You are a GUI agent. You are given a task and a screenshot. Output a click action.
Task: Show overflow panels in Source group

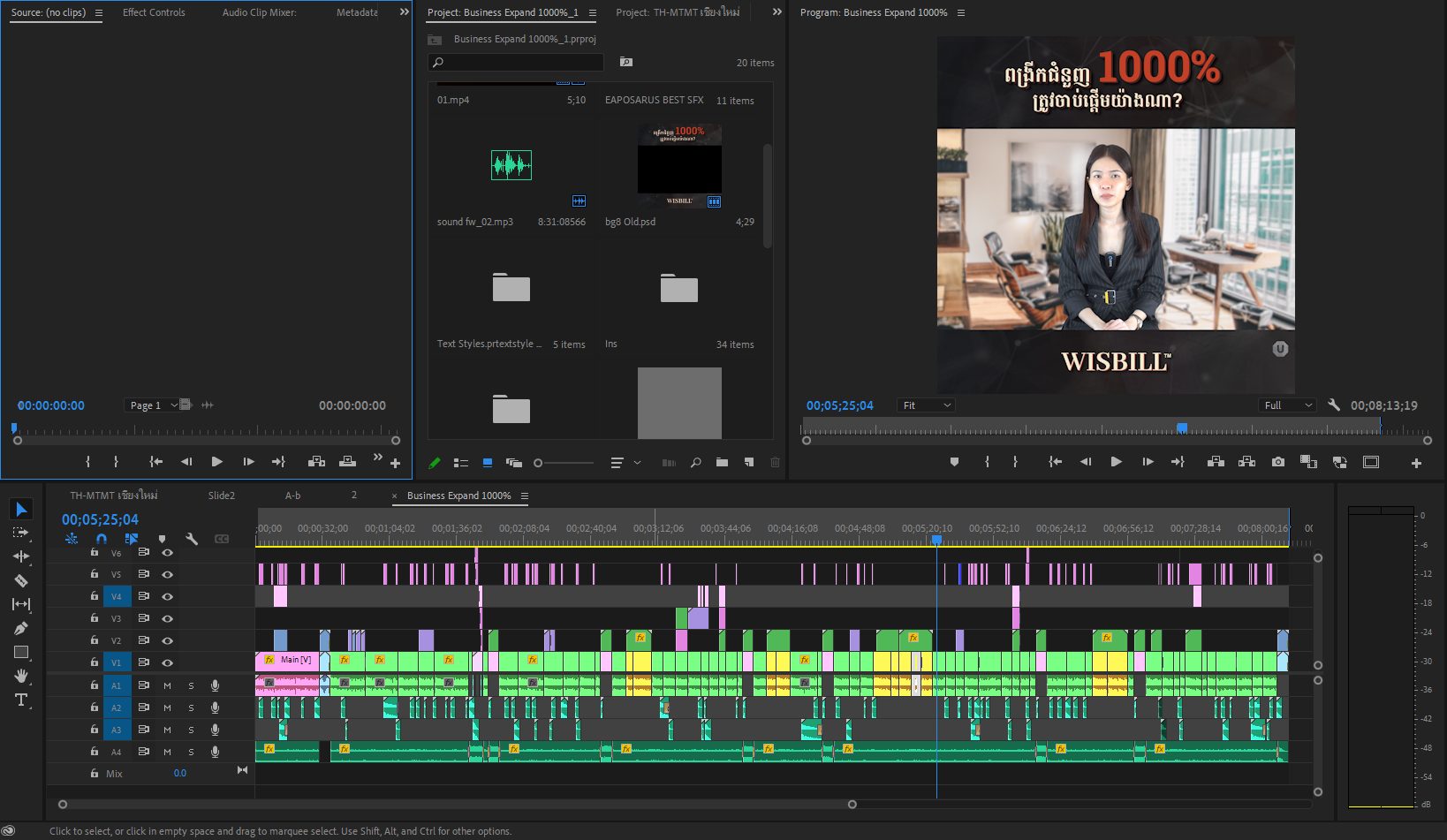[405, 12]
